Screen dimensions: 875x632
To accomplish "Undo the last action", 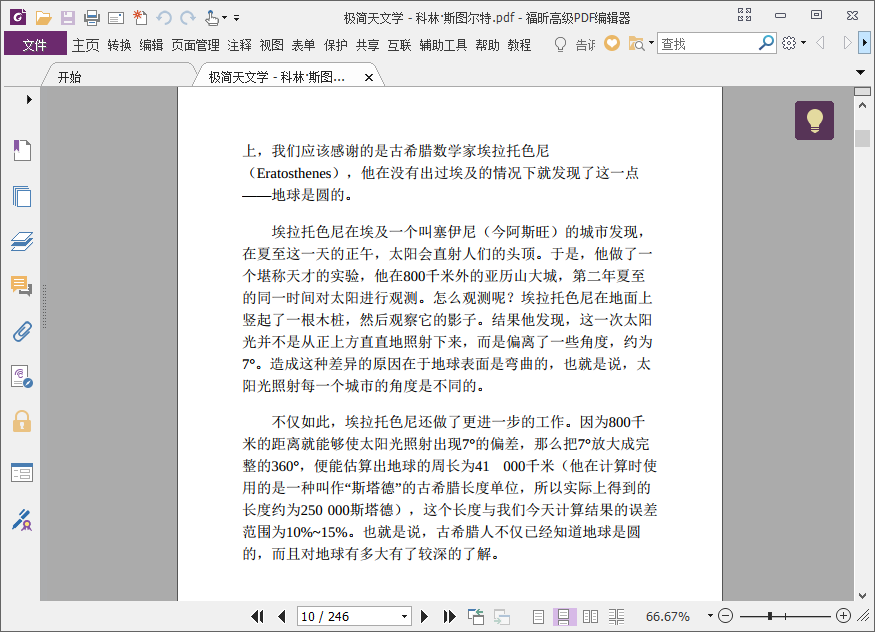I will pos(164,18).
